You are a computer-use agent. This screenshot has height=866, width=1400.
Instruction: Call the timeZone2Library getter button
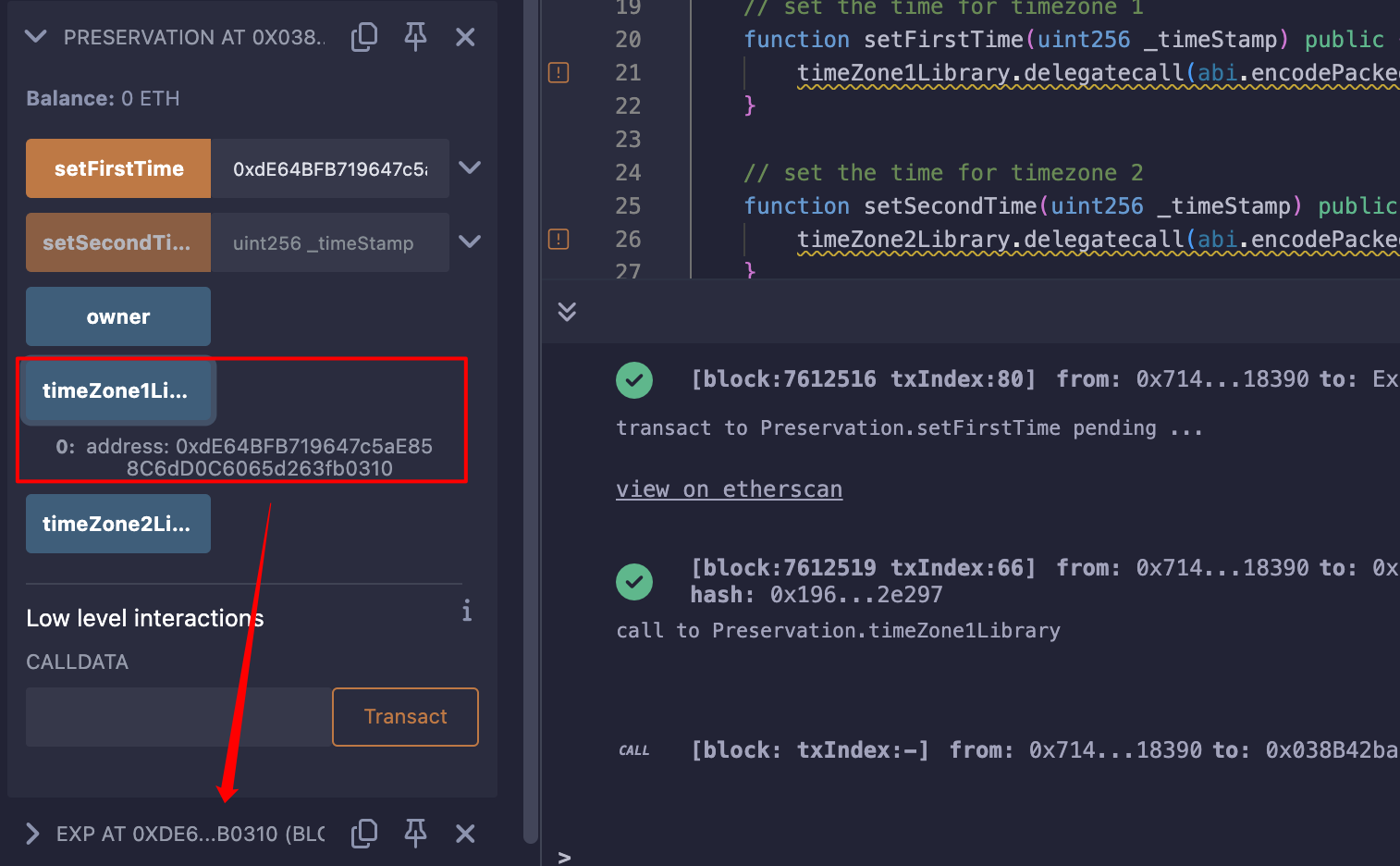click(x=118, y=524)
